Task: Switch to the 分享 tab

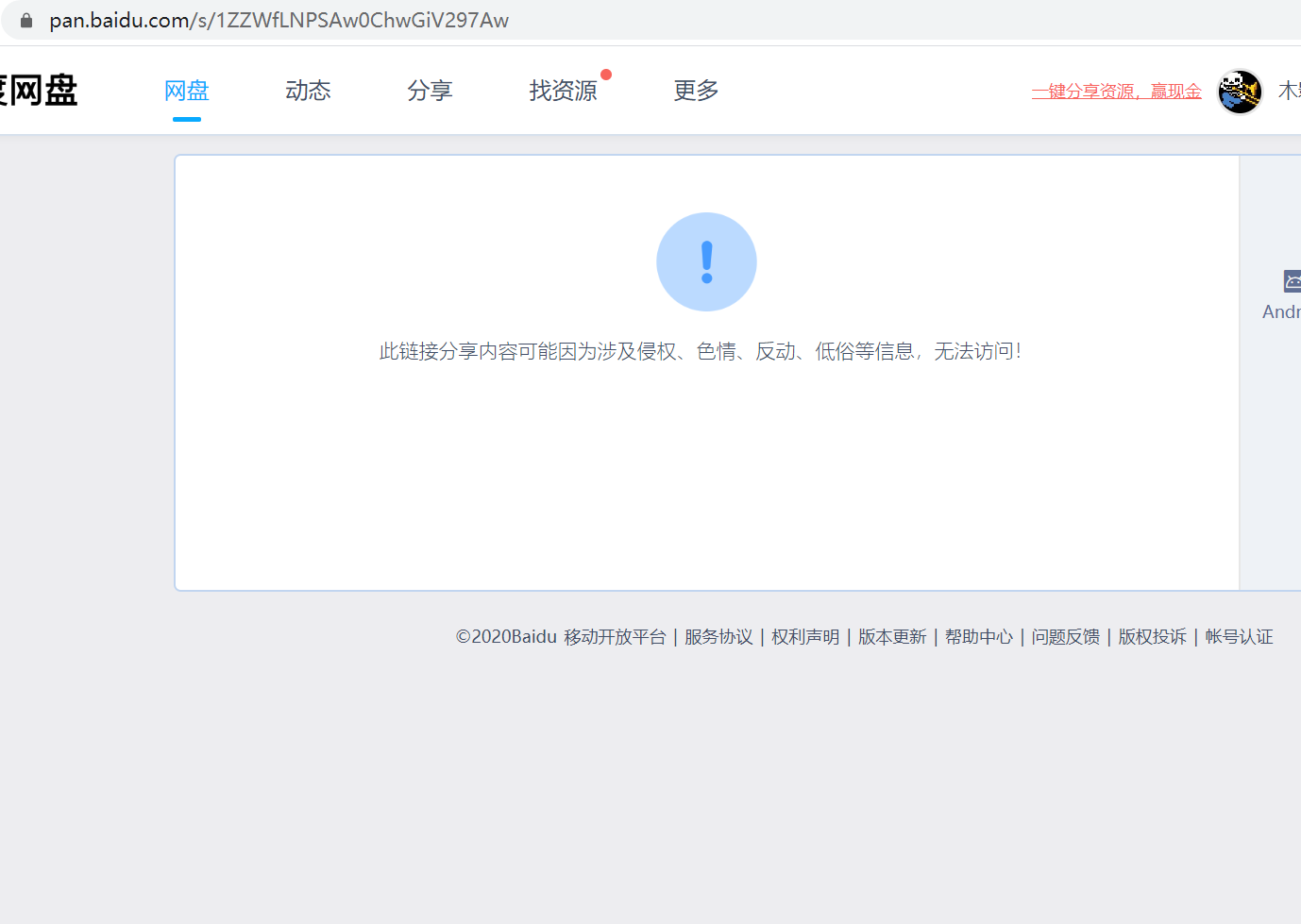Action: [430, 91]
